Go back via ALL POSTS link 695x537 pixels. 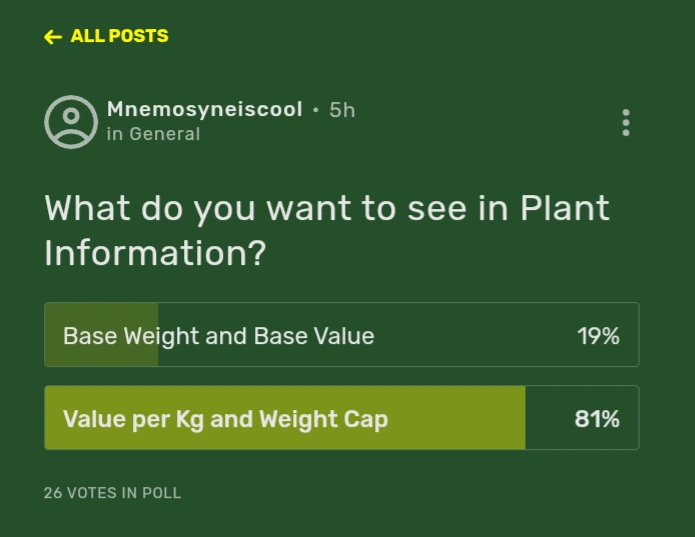point(119,36)
